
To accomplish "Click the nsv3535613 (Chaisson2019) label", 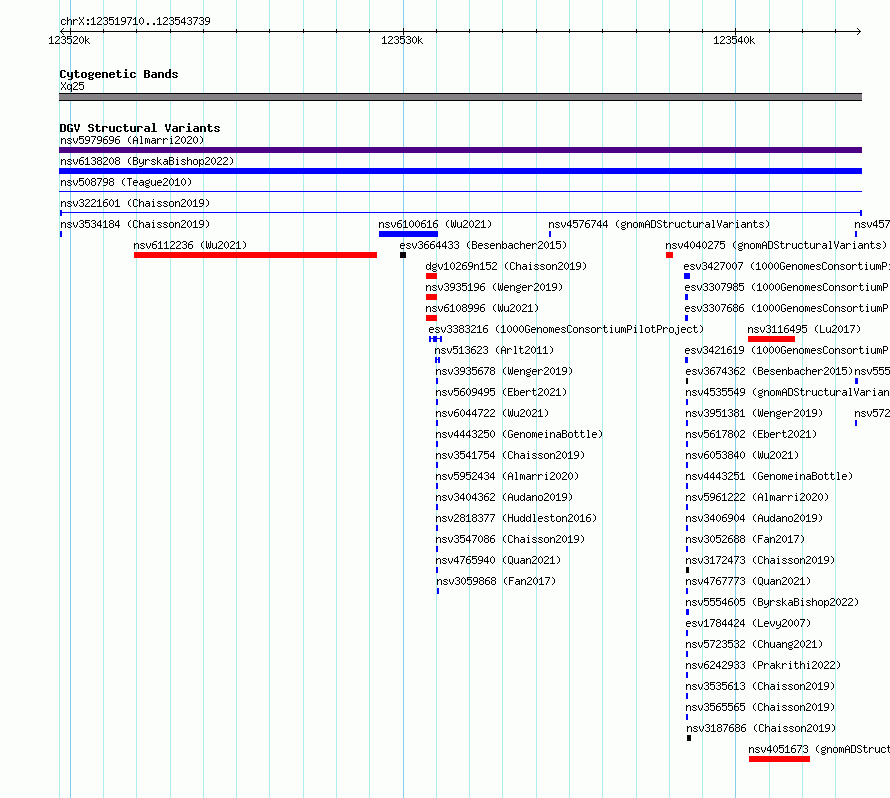I will click(761, 686).
